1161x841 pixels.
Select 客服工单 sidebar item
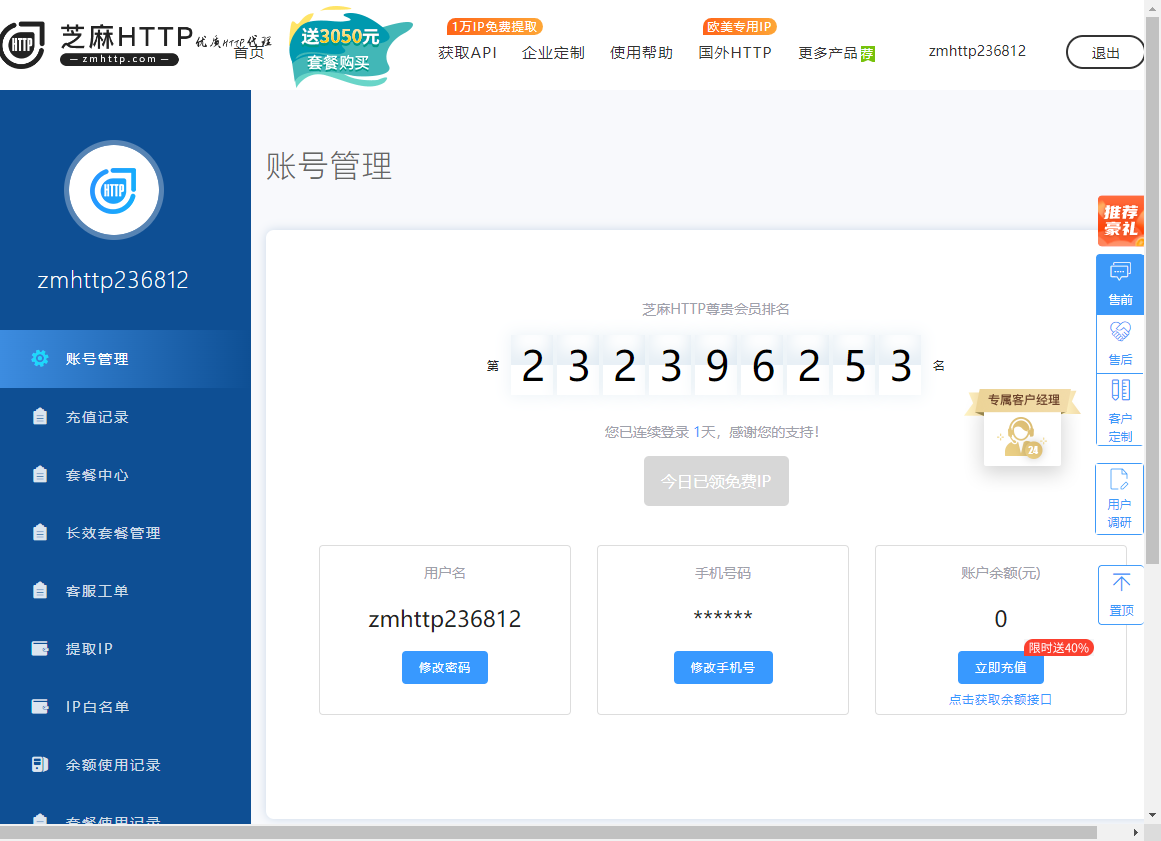coord(125,591)
